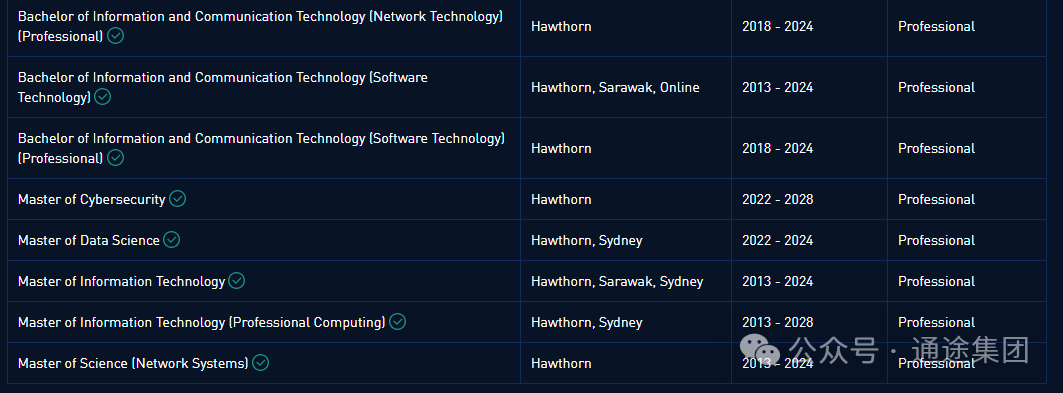Select Master of Science (Network Systems) course name
The image size is (1063, 393).
(133, 363)
